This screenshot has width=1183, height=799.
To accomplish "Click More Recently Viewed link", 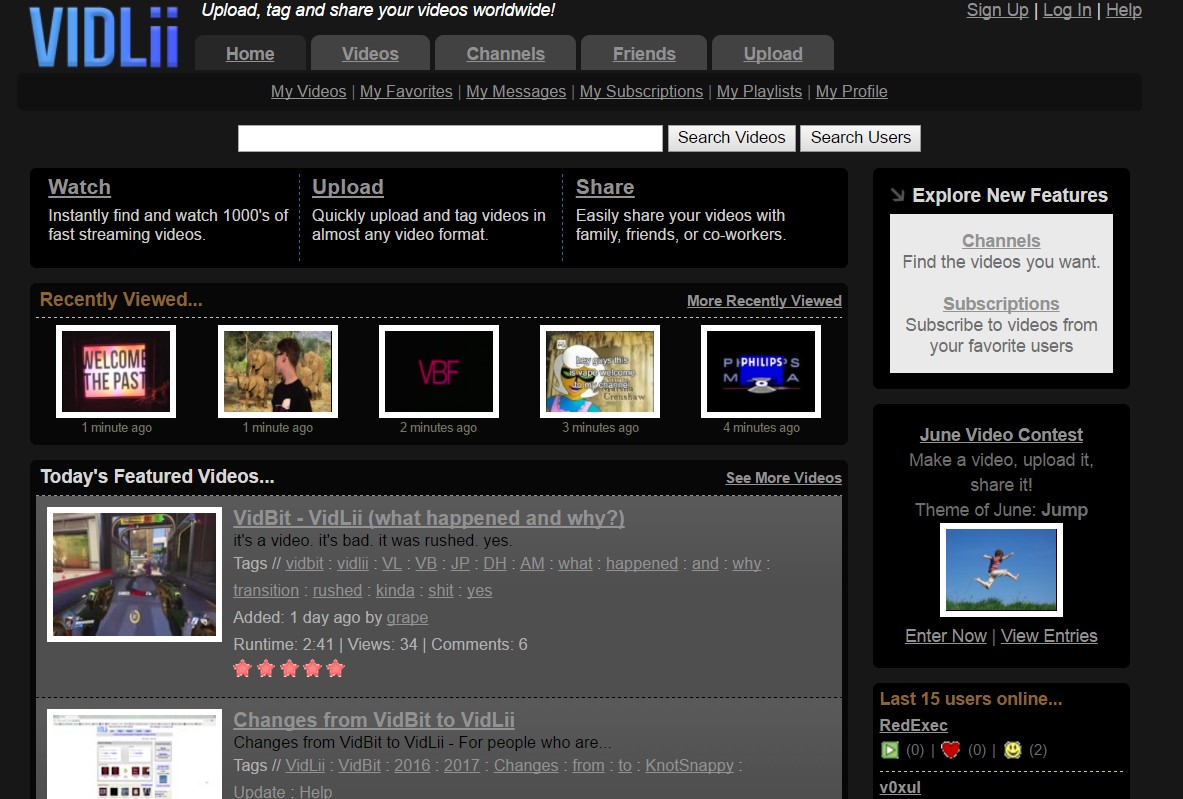I will pos(764,301).
